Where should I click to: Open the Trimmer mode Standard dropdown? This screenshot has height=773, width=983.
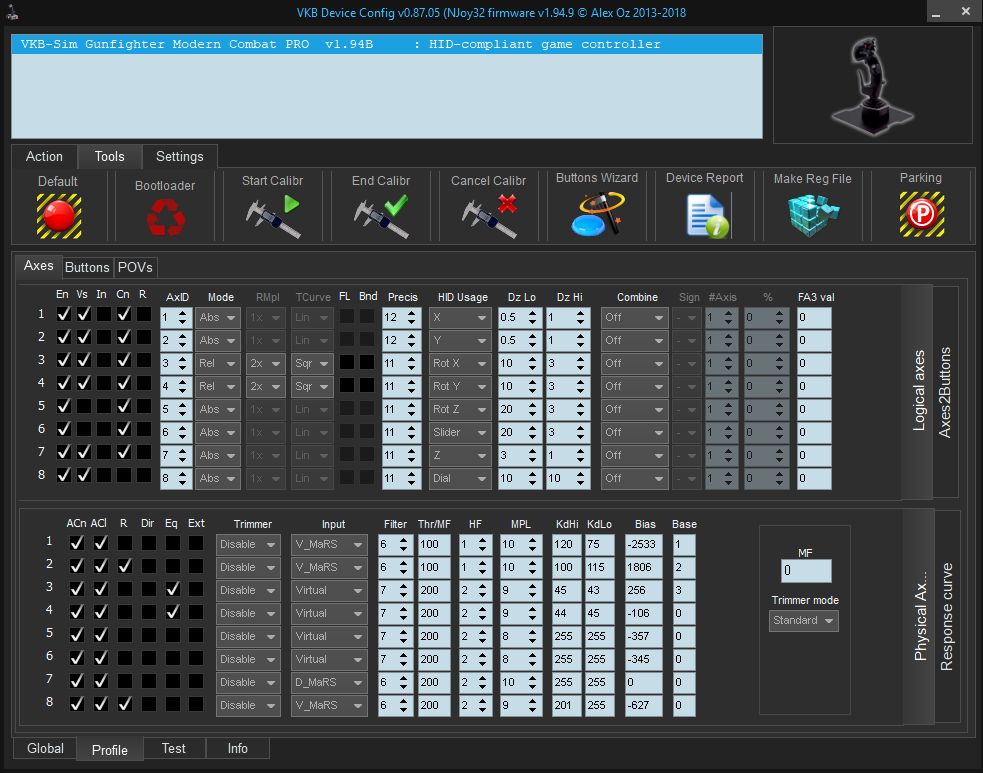(x=804, y=621)
